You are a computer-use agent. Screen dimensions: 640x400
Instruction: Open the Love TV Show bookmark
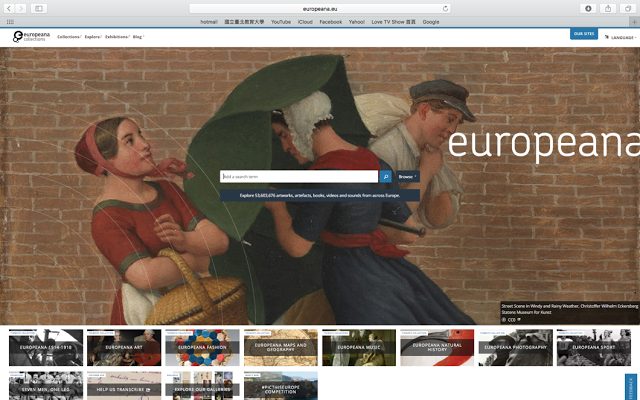pos(393,22)
